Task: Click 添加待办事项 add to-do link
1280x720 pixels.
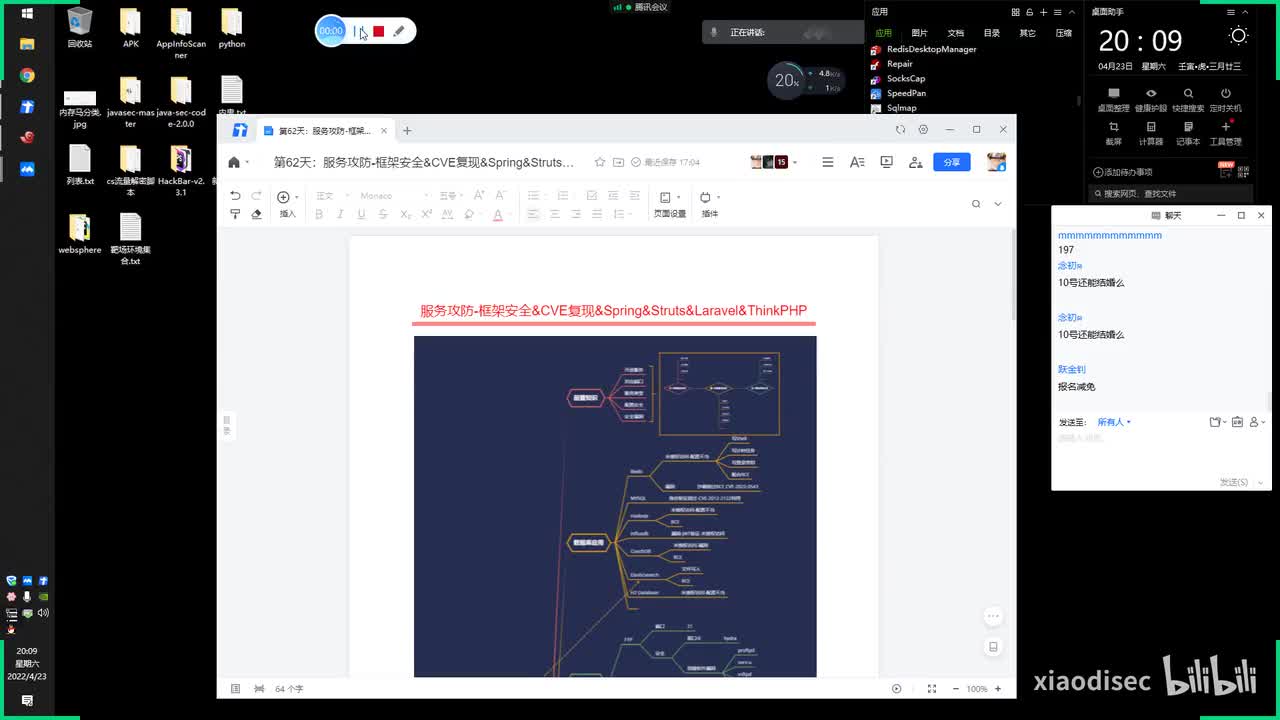Action: [x=1122, y=172]
